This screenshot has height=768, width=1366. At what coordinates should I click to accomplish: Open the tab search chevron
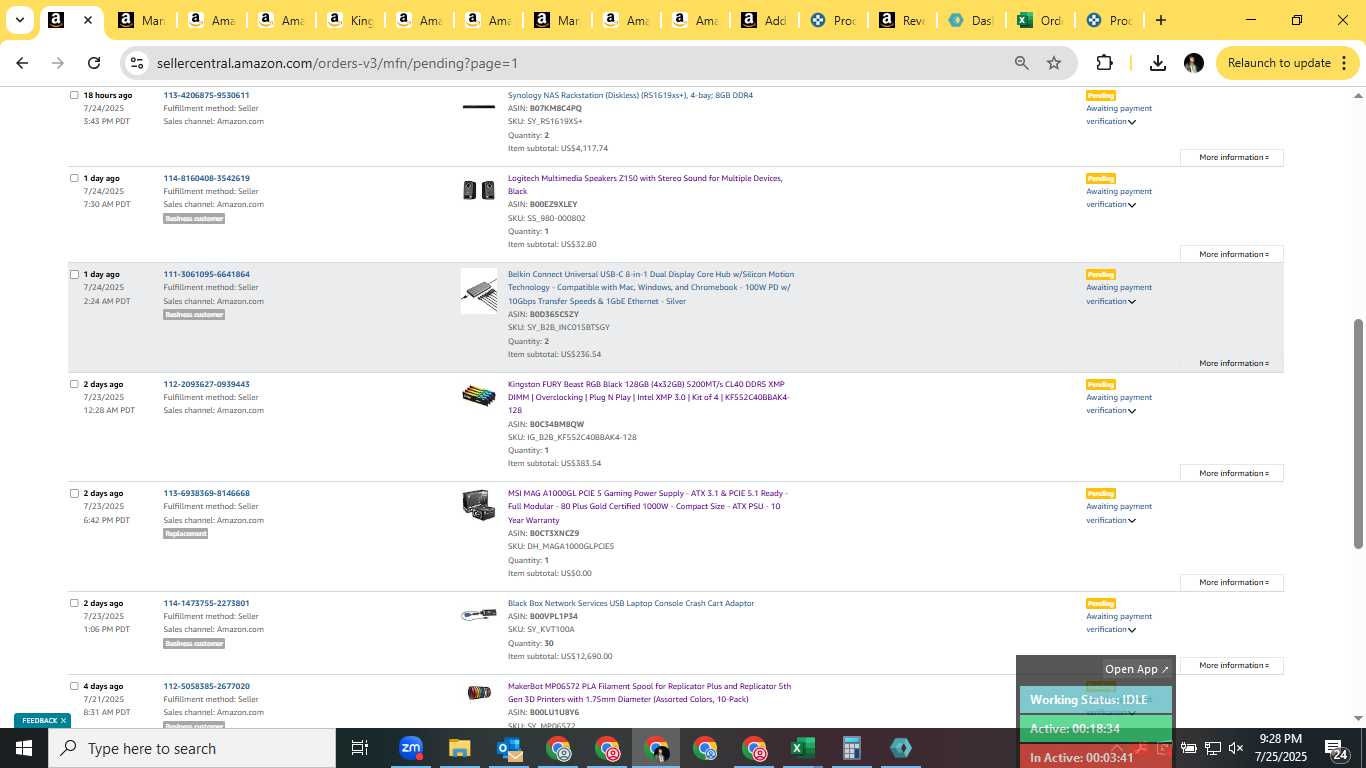coord(19,20)
